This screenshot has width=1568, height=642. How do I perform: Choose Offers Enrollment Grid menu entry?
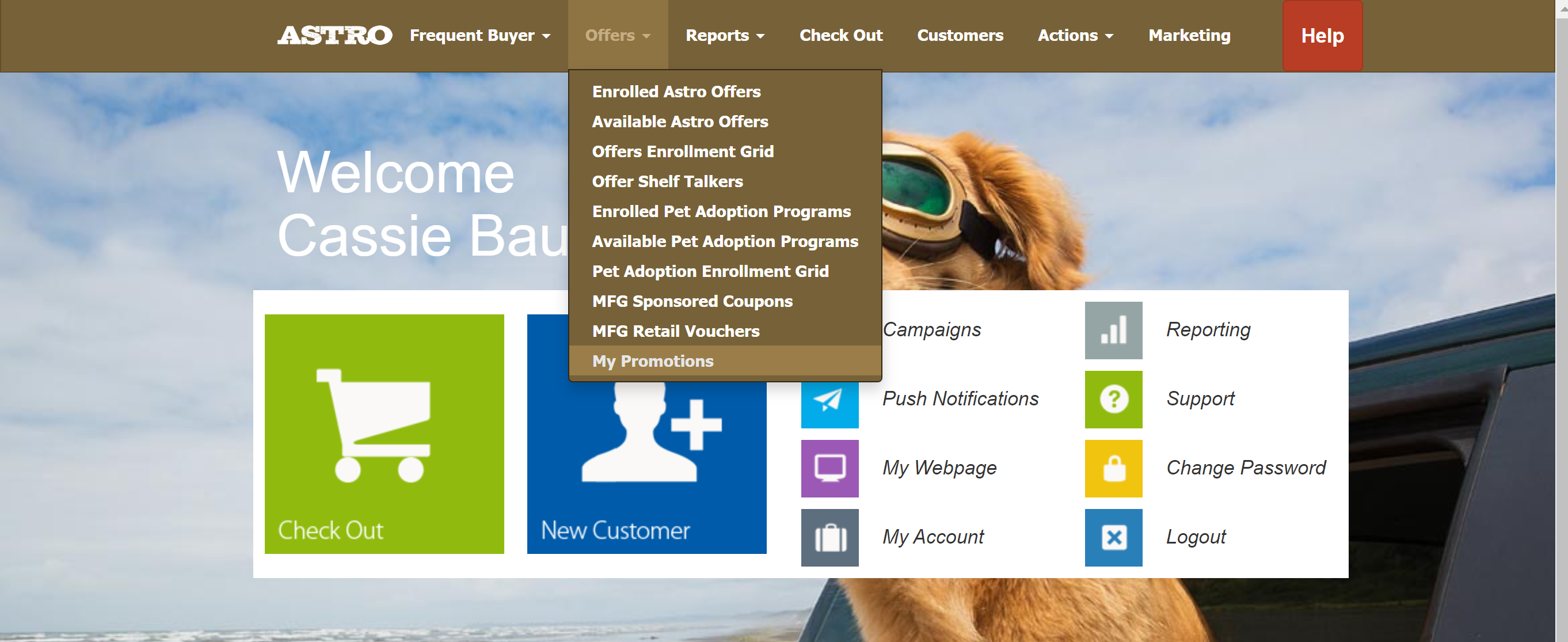pos(682,151)
